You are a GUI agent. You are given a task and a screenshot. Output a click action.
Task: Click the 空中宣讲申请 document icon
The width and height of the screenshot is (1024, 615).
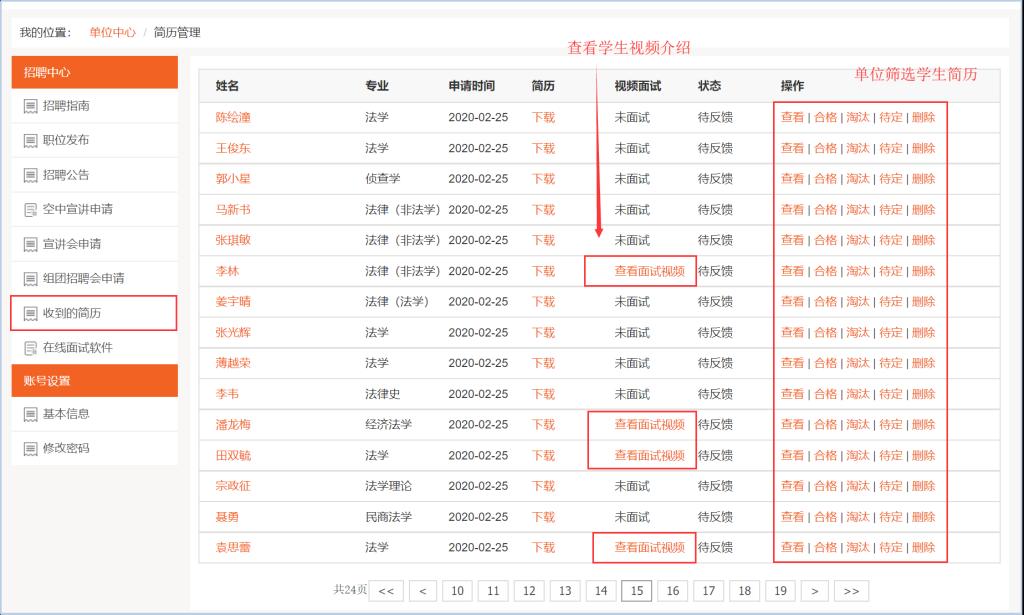pos(30,210)
